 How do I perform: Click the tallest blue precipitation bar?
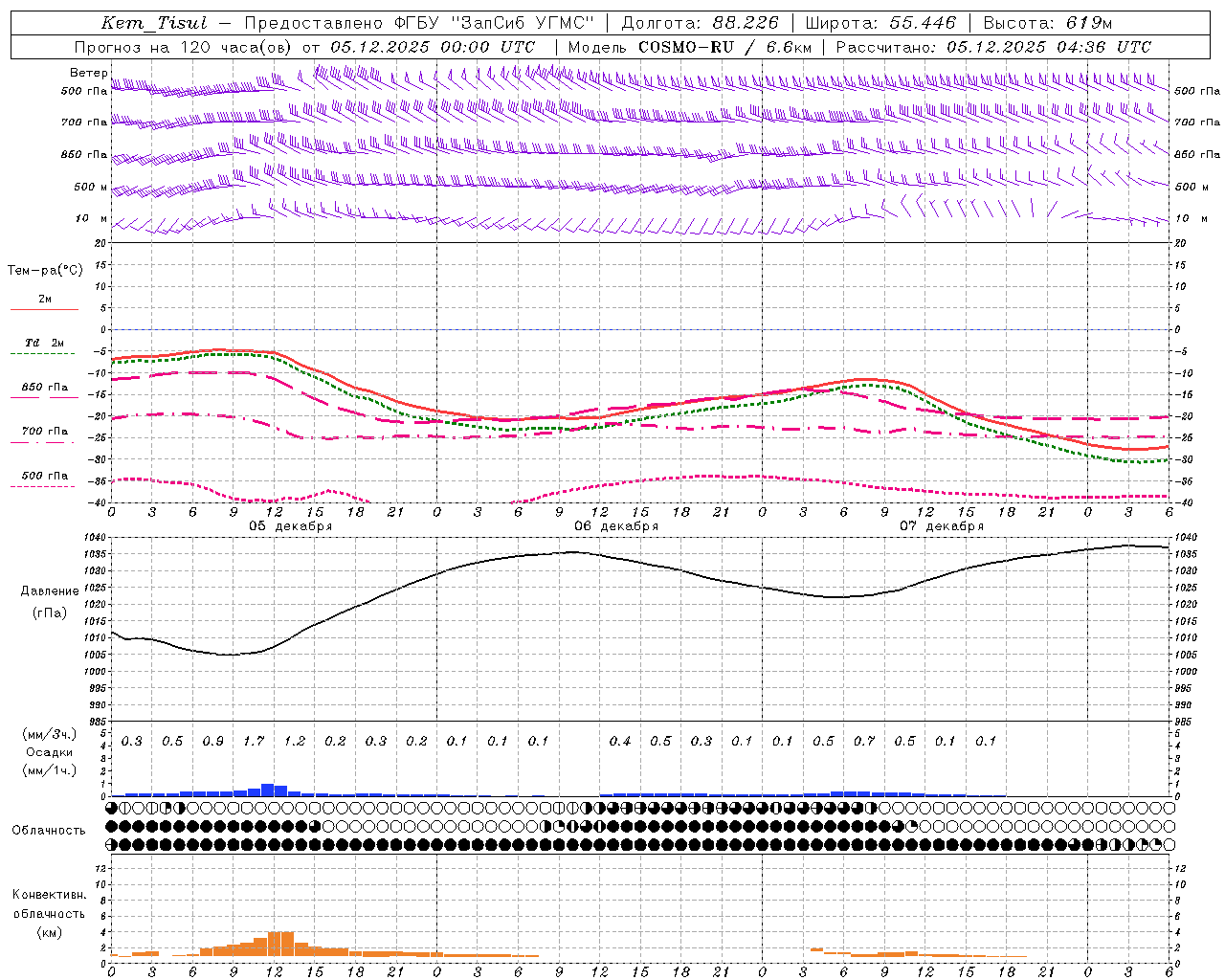(x=268, y=791)
